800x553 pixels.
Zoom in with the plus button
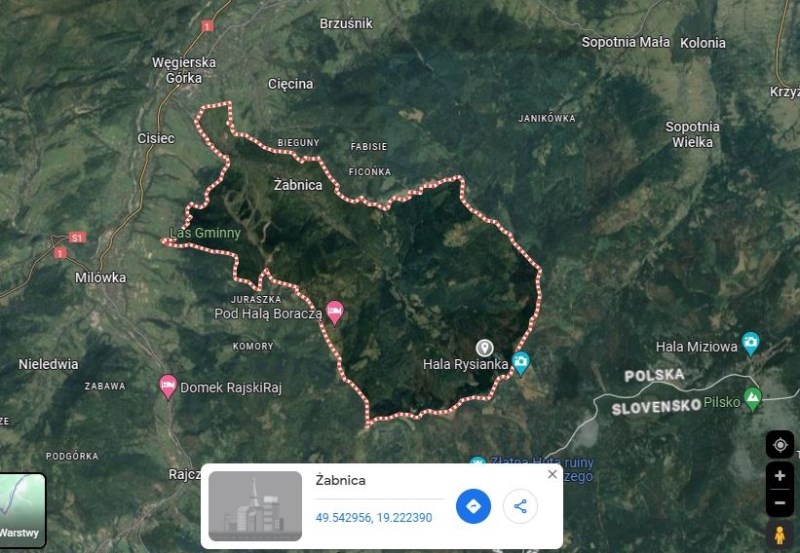pos(780,476)
